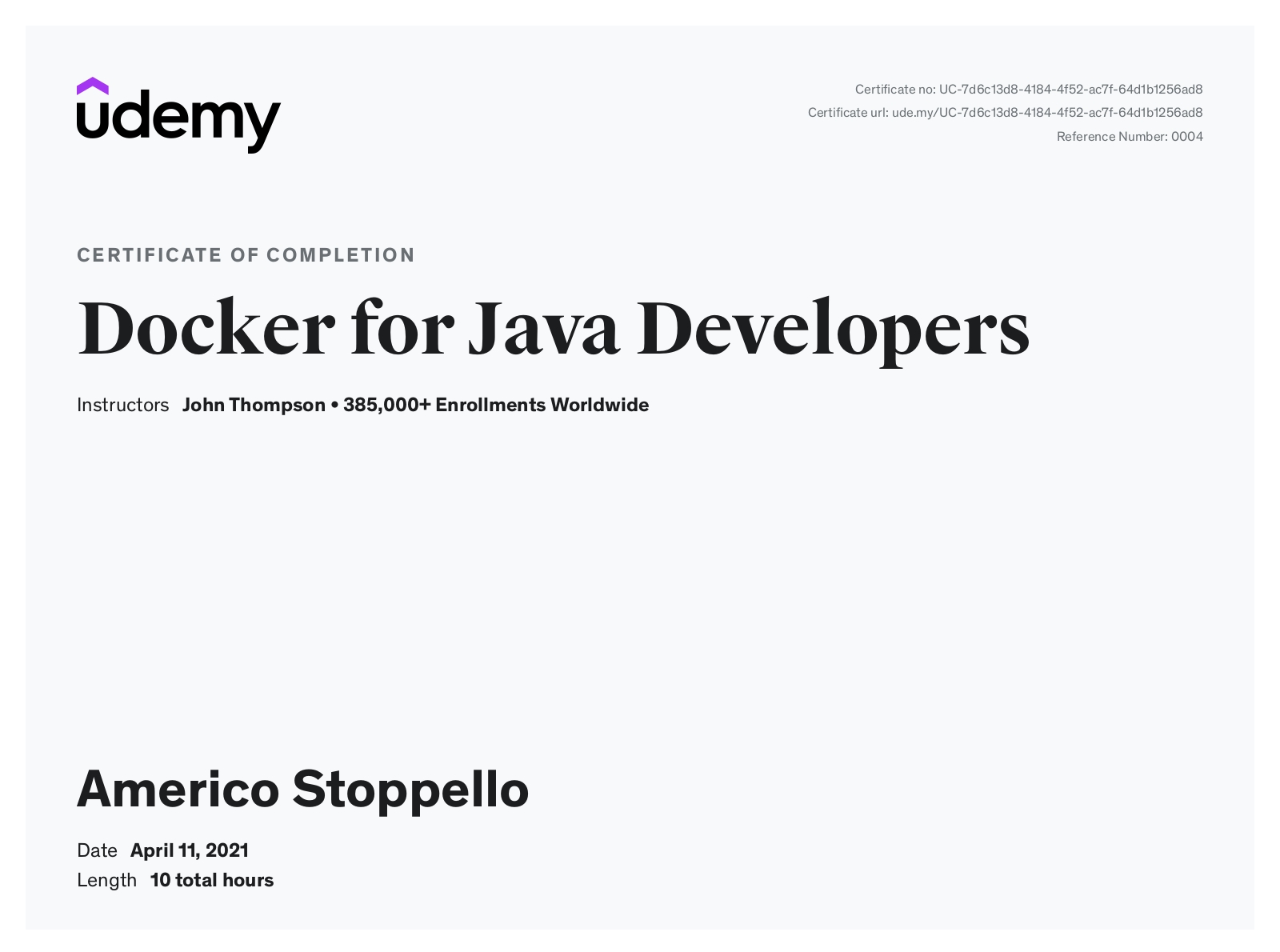1280x952 pixels.
Task: Click the Certificate of Completion heading
Action: (246, 255)
